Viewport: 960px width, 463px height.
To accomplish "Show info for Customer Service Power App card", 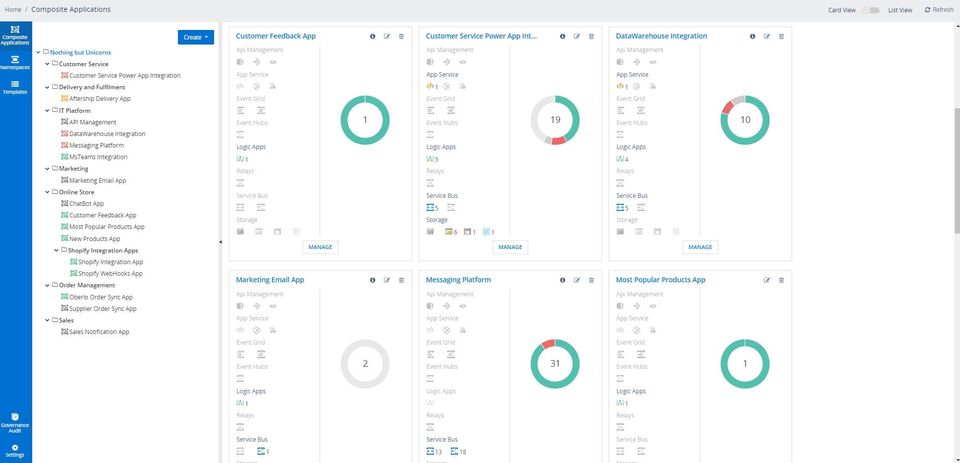I will pos(562,37).
